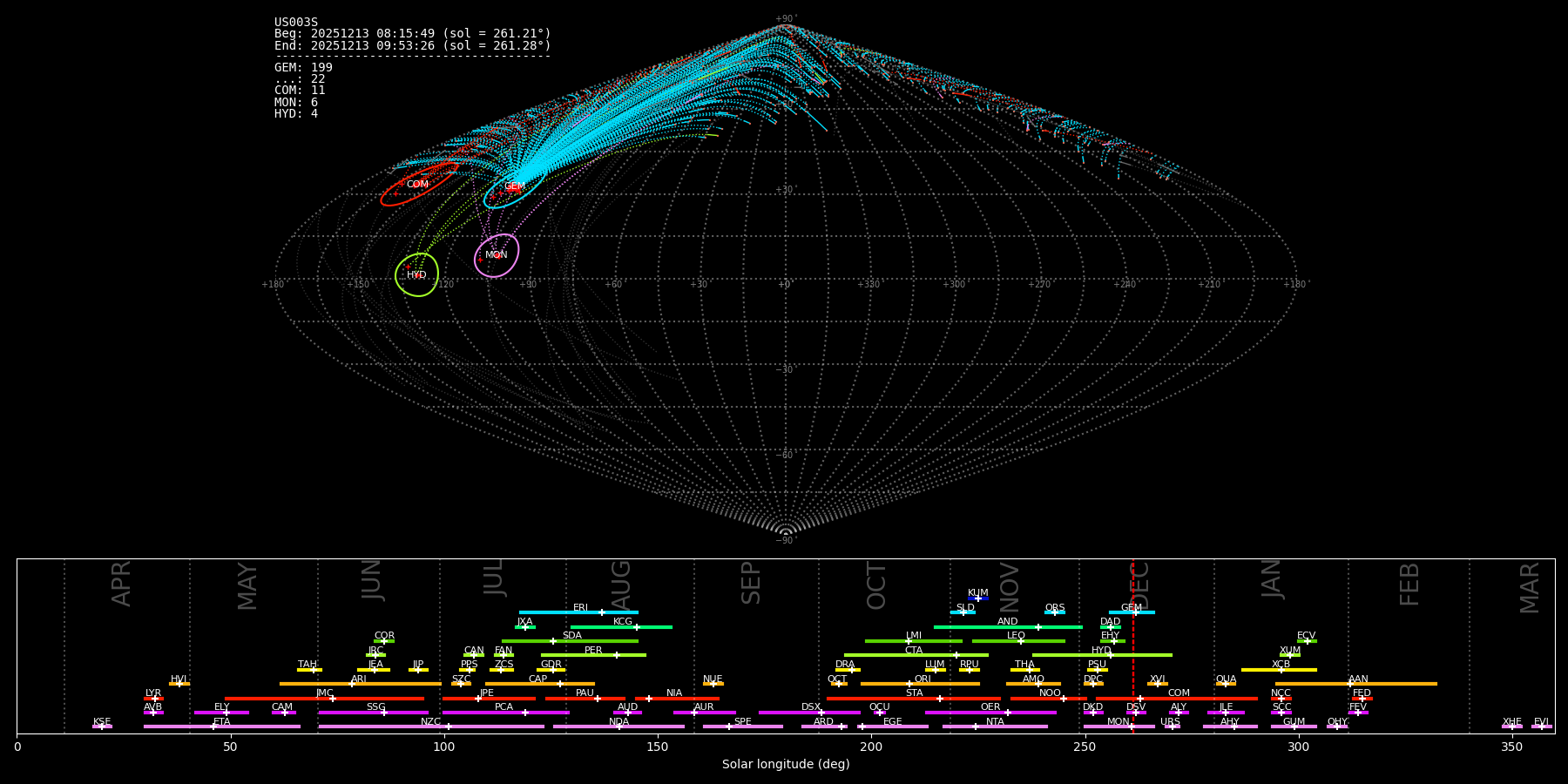Screen dimensions: 1568x784
Task: Click the blue KUM shower marker
Action: [977, 598]
